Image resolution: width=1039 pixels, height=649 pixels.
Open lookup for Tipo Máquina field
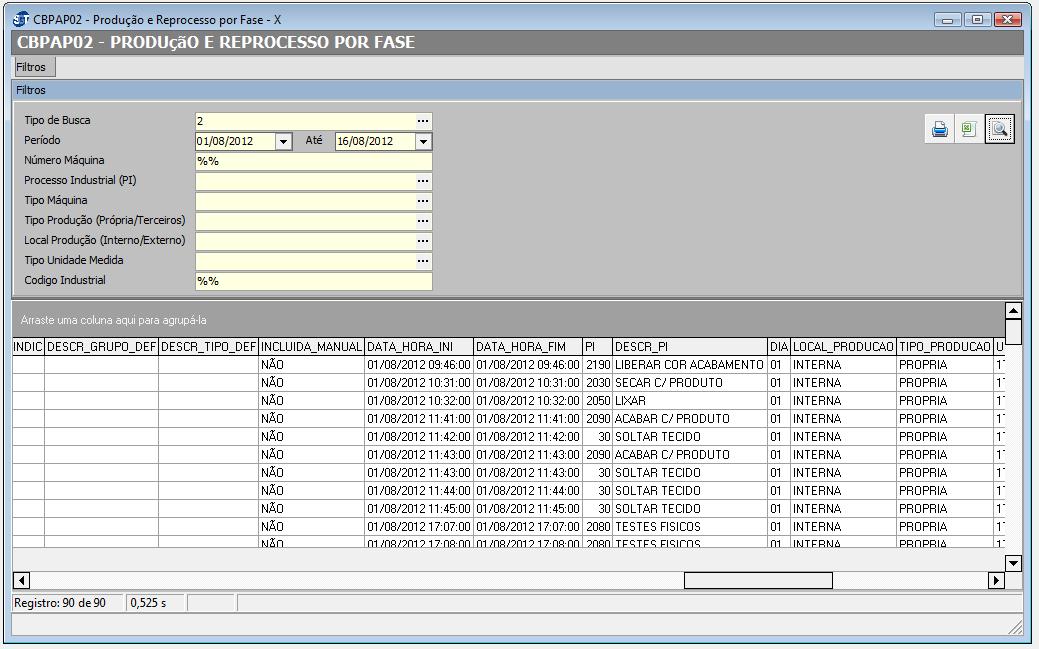(x=423, y=201)
